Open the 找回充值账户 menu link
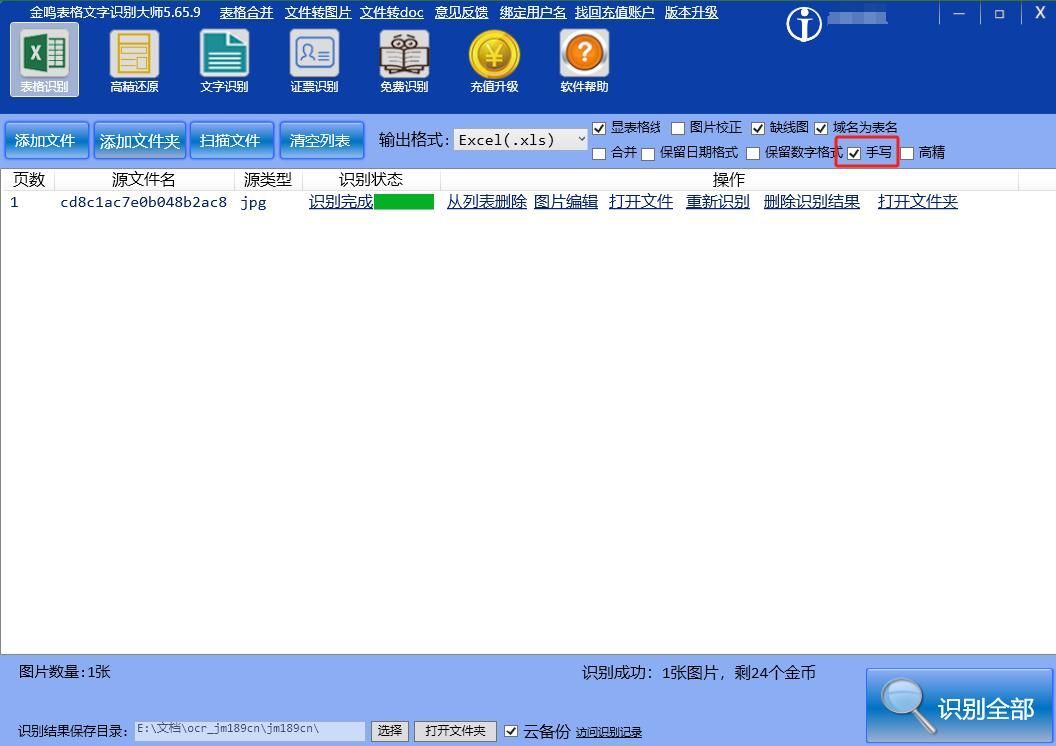 (614, 12)
